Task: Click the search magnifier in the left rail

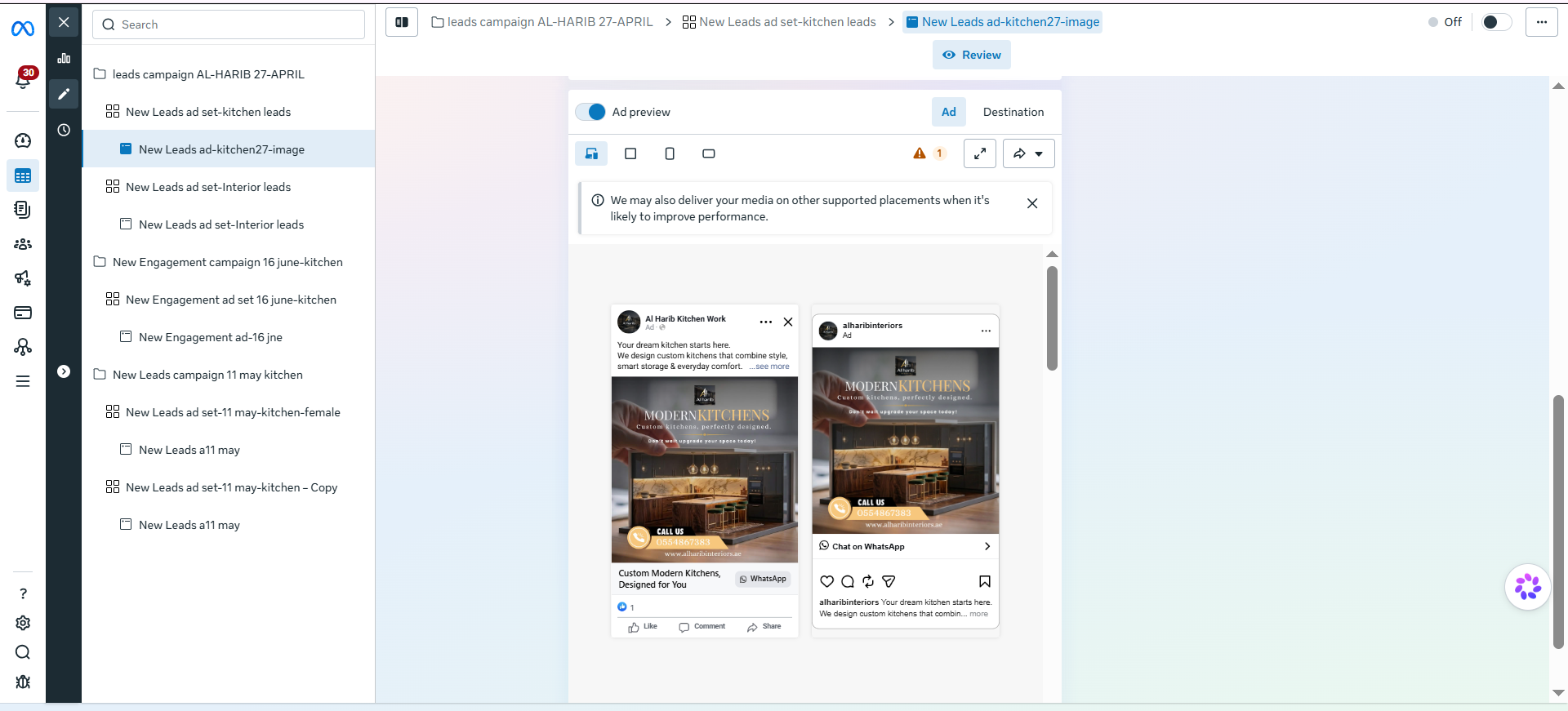Action: click(23, 652)
